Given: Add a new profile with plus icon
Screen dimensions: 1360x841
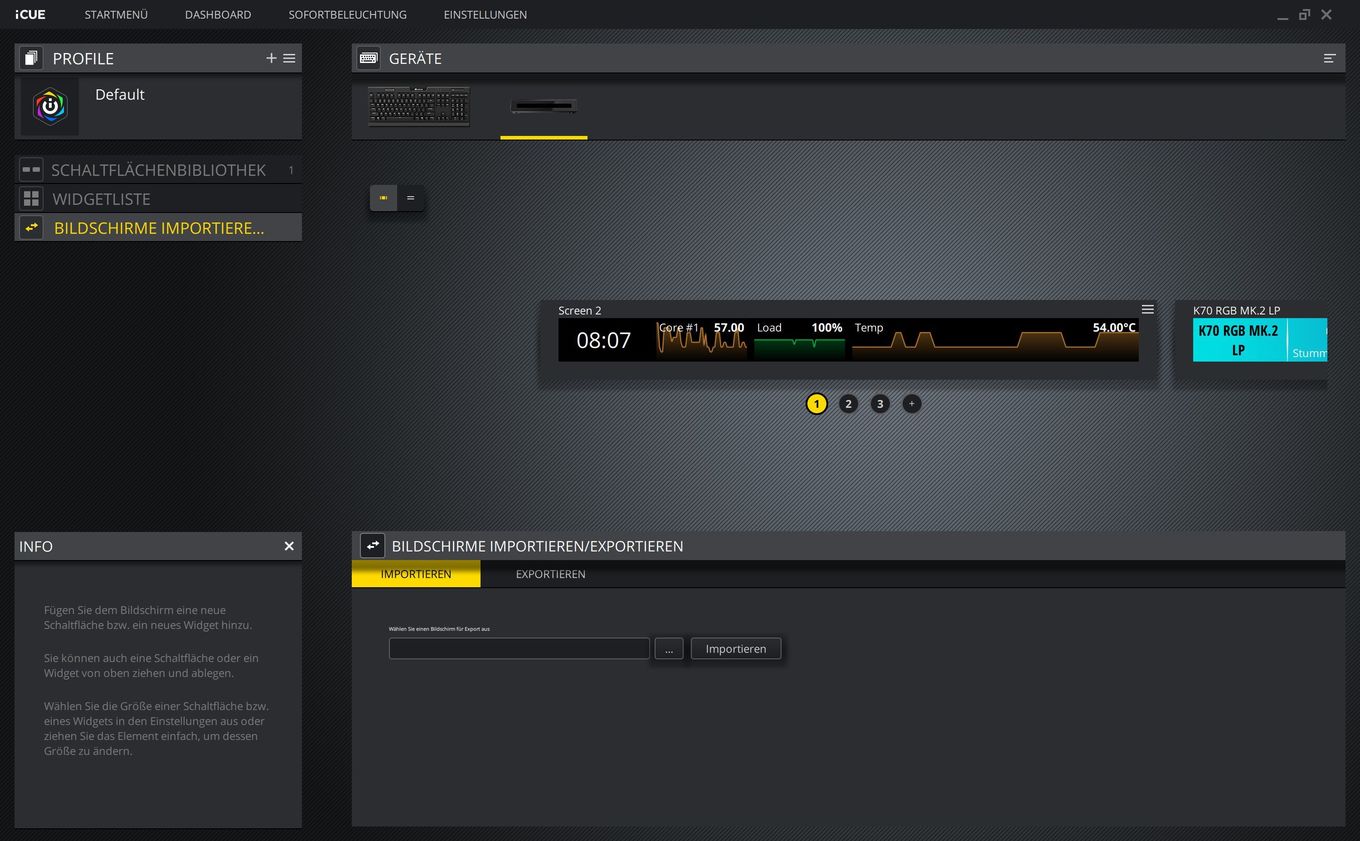Looking at the screenshot, I should [x=271, y=58].
